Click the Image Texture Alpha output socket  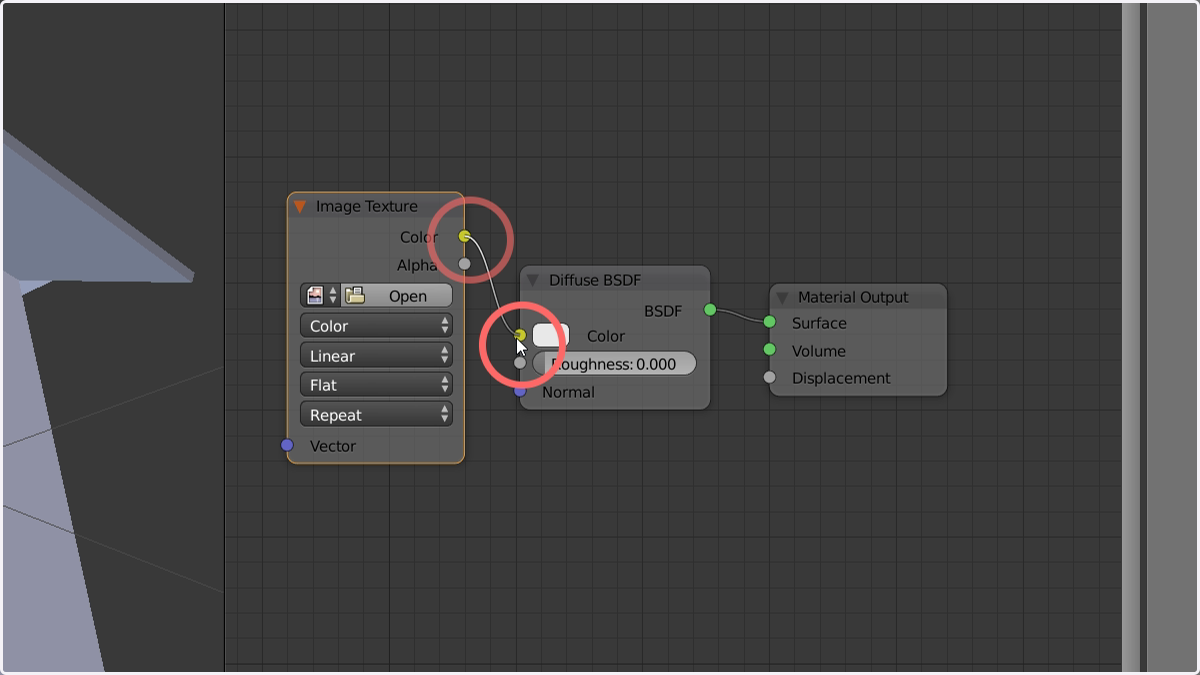pyautogui.click(x=464, y=264)
